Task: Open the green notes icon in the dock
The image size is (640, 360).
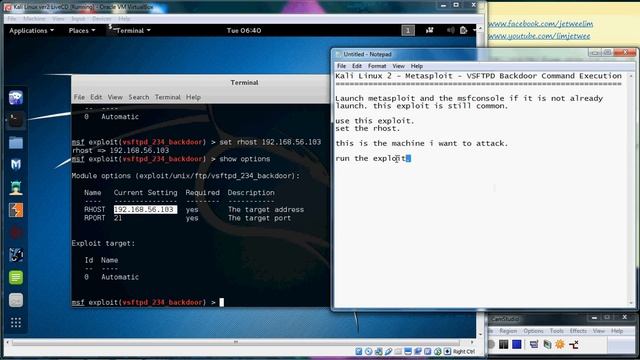Action: 16,278
